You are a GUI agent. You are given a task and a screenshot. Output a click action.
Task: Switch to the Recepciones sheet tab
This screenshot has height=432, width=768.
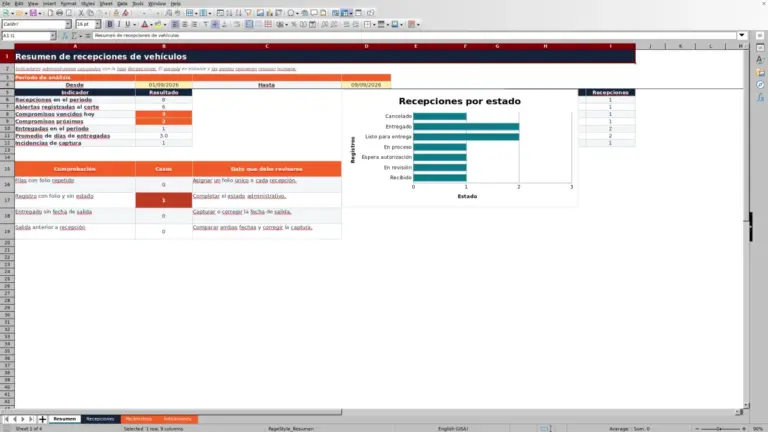click(x=100, y=419)
